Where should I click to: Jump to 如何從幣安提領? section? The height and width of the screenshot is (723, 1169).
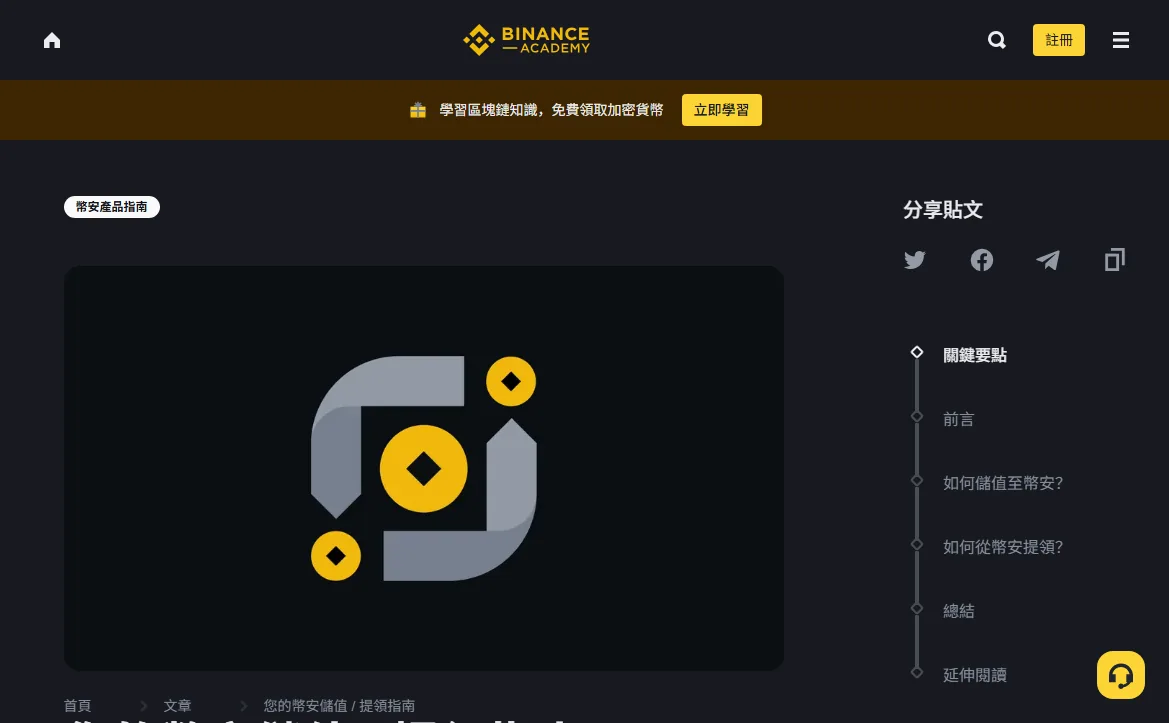1003,548
